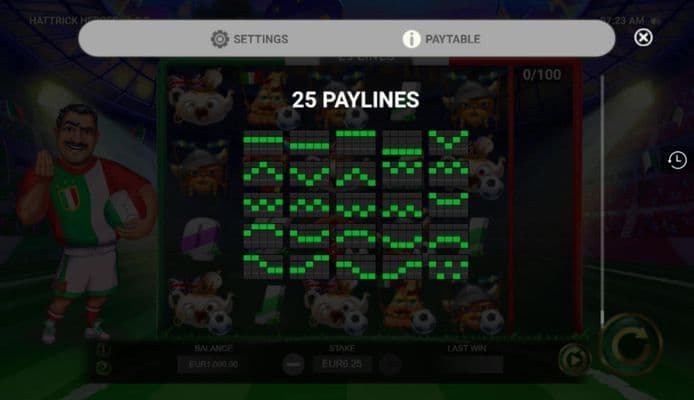Screen dimensions: 694x400
Task: Click the paytable info icon
Action: pyautogui.click(x=411, y=39)
